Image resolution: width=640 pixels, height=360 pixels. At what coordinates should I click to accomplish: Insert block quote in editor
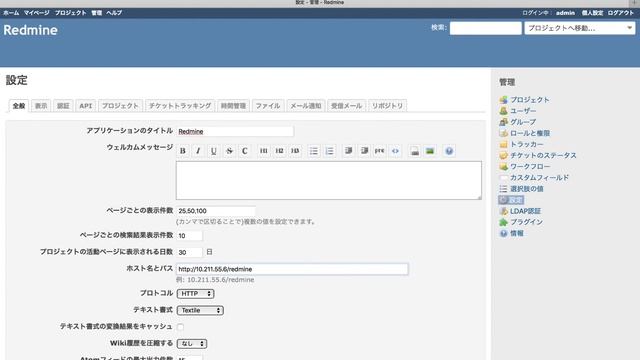pyautogui.click(x=349, y=151)
